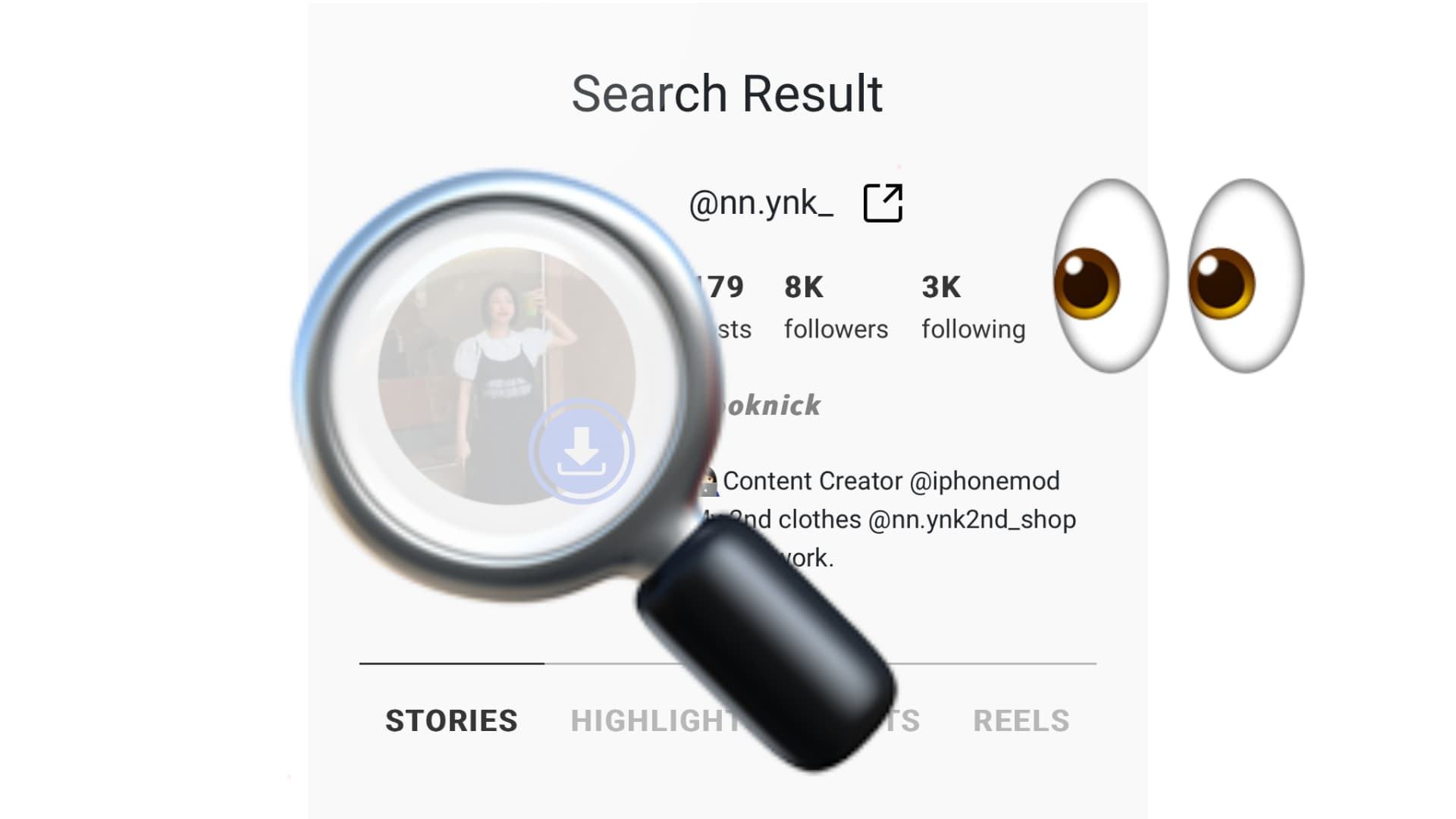Click the left eye emoji

[1111, 276]
